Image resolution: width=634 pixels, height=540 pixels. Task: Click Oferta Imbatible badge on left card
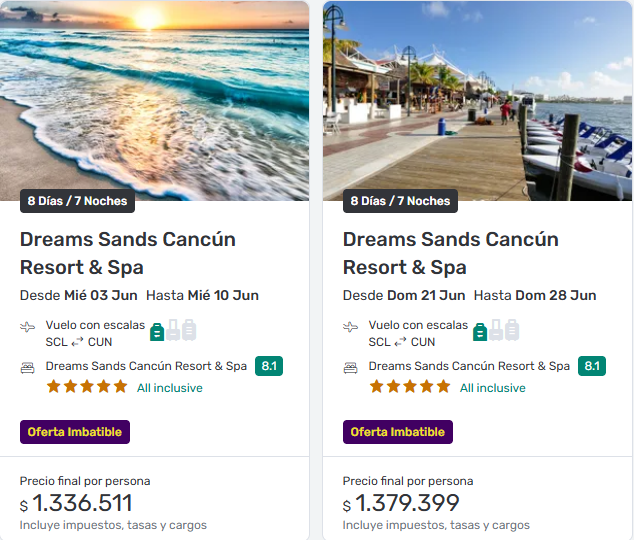point(75,432)
